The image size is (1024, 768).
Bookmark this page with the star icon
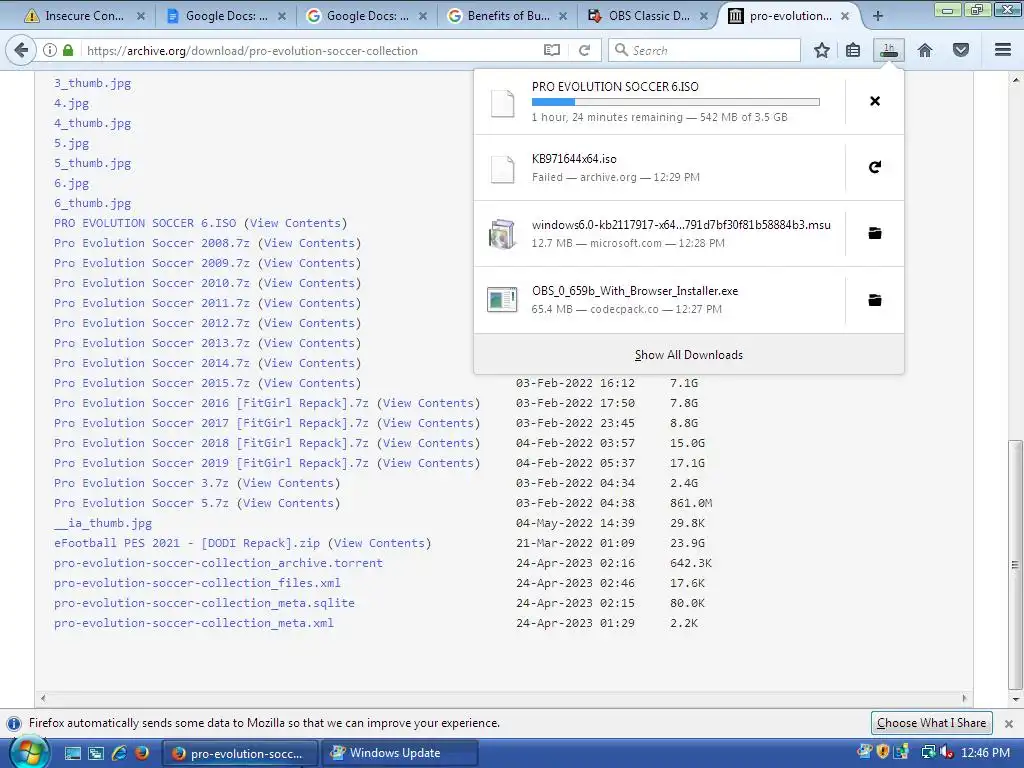[822, 50]
